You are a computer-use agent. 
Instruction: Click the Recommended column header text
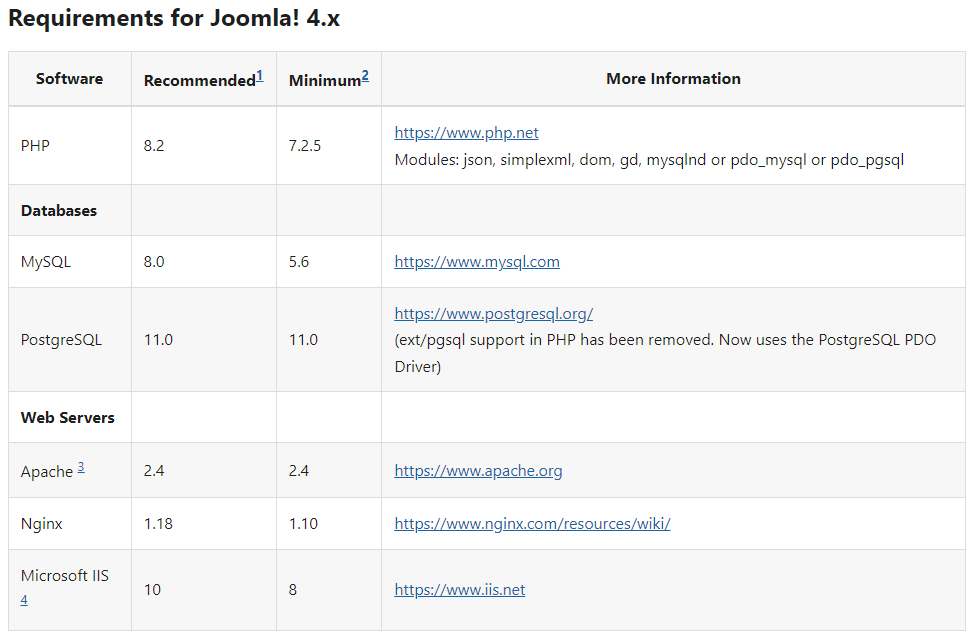click(199, 80)
